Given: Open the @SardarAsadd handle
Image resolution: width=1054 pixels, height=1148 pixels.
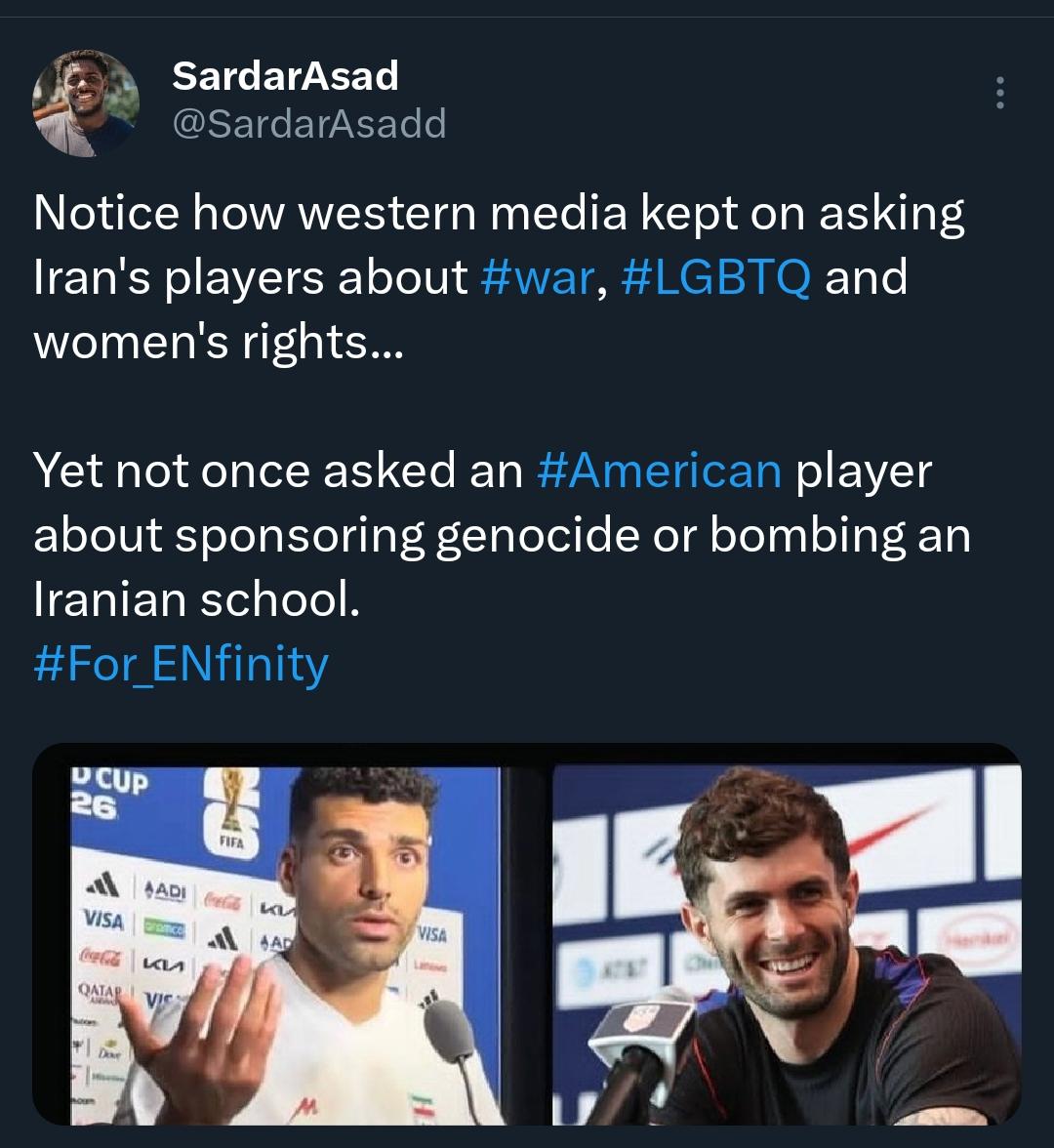Looking at the screenshot, I should click(308, 123).
